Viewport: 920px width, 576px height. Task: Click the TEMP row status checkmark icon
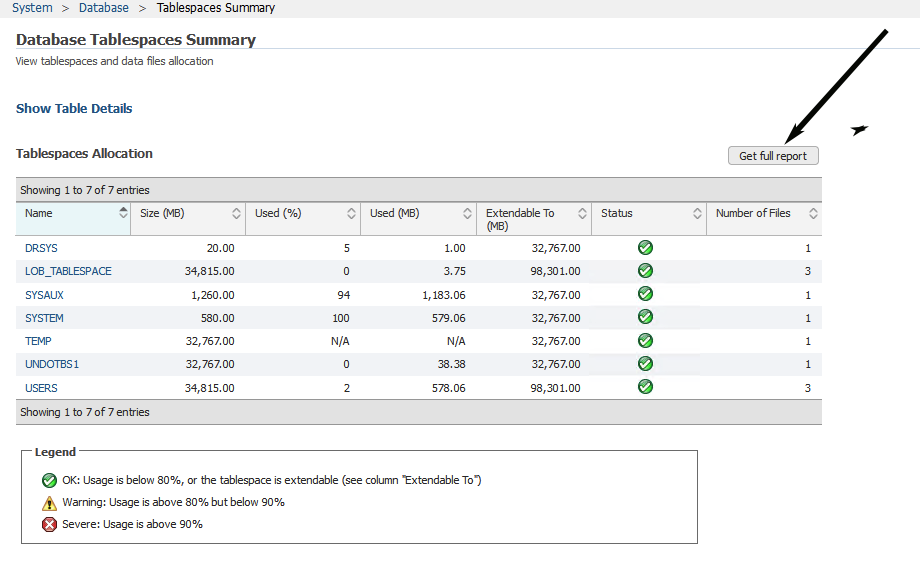(645, 341)
